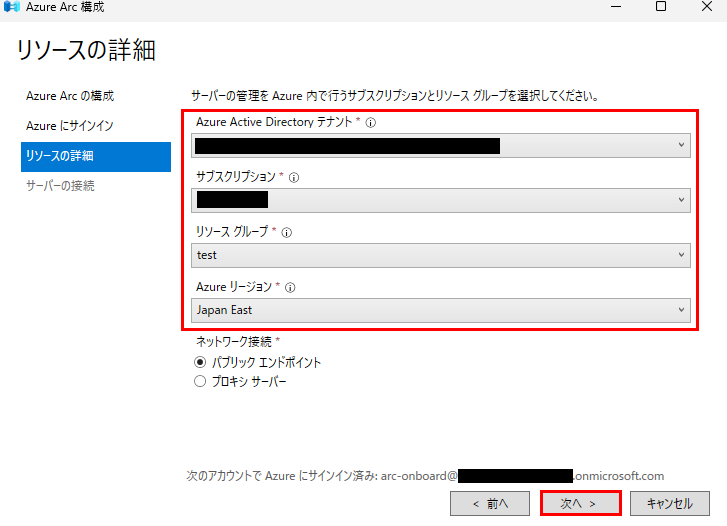This screenshot has width=727, height=526.
Task: Select the リソースの詳細 step in sidebar
Action: [x=96, y=156]
